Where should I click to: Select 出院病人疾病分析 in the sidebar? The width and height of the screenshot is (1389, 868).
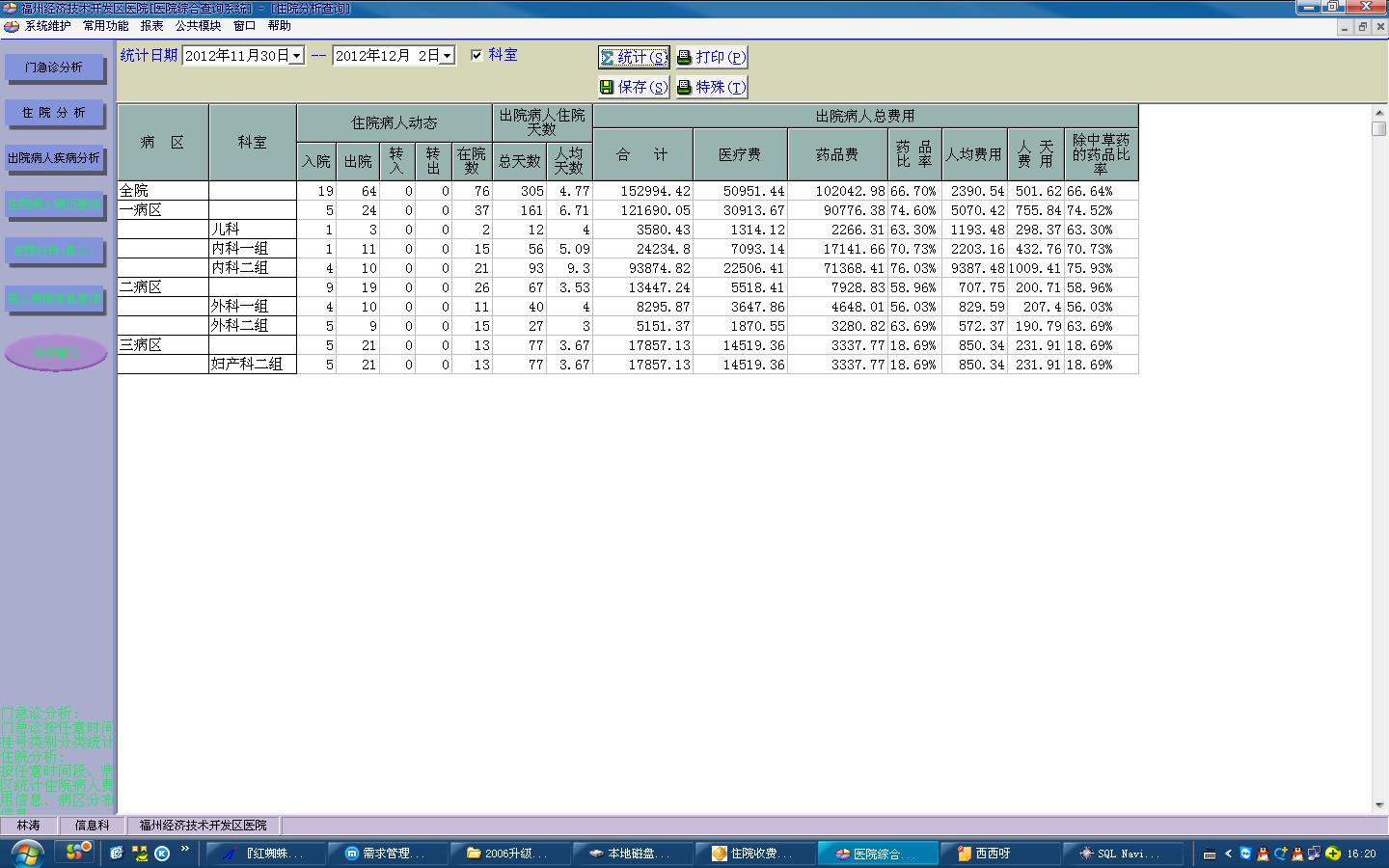click(x=54, y=158)
